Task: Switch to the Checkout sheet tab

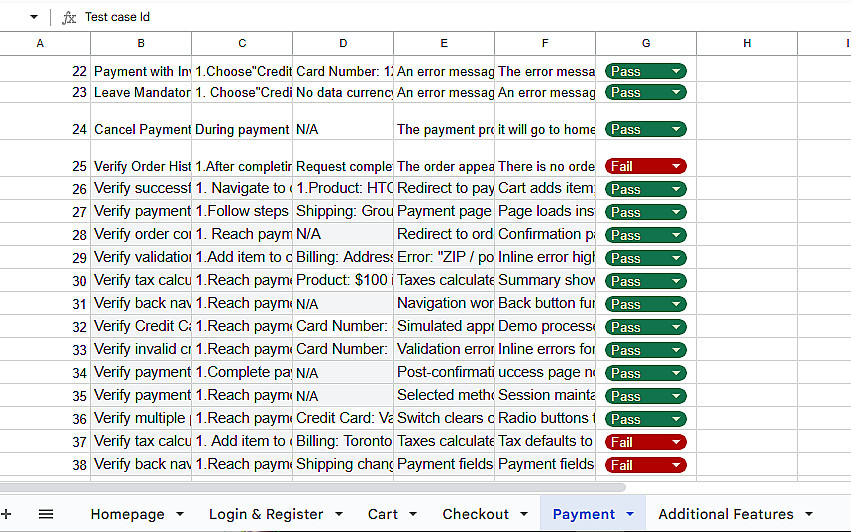Action: [x=476, y=514]
